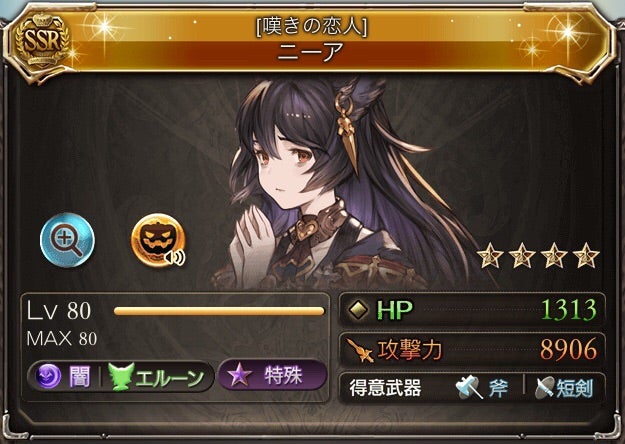Click the fourth uncap star
The width and height of the screenshot is (625, 444).
pyautogui.click(x=586, y=256)
